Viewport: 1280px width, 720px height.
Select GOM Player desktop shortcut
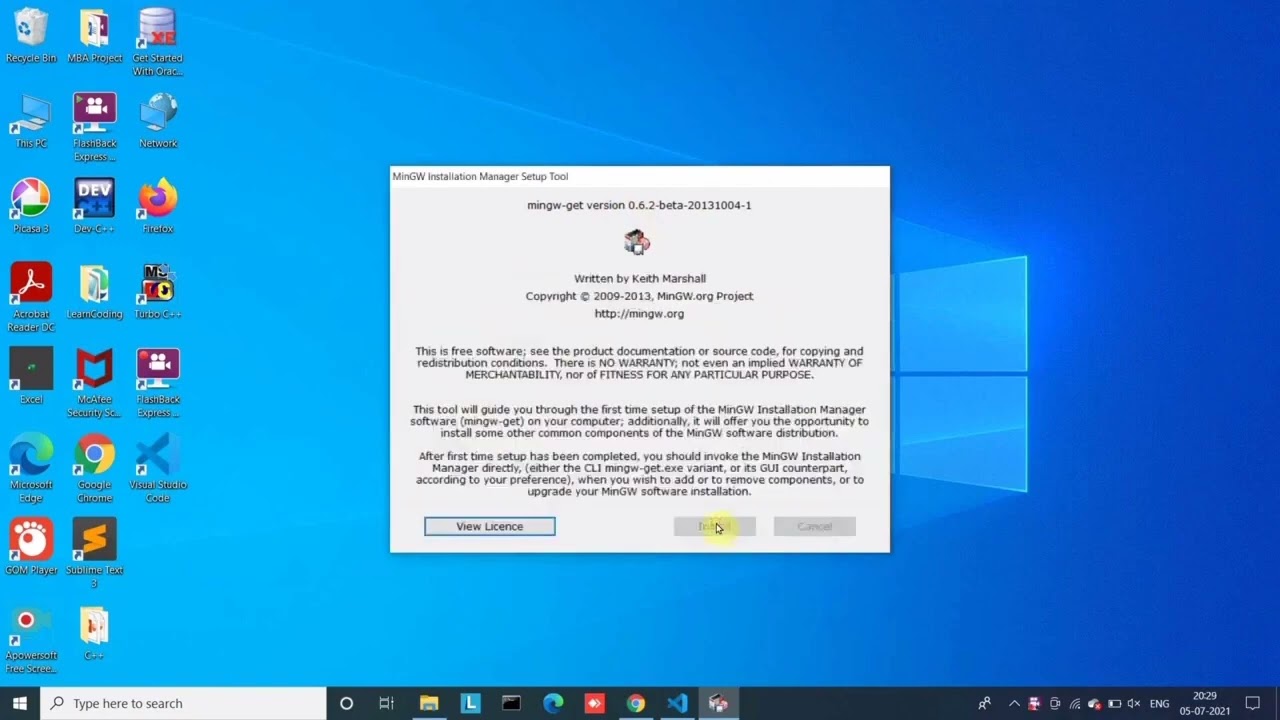tap(31, 546)
